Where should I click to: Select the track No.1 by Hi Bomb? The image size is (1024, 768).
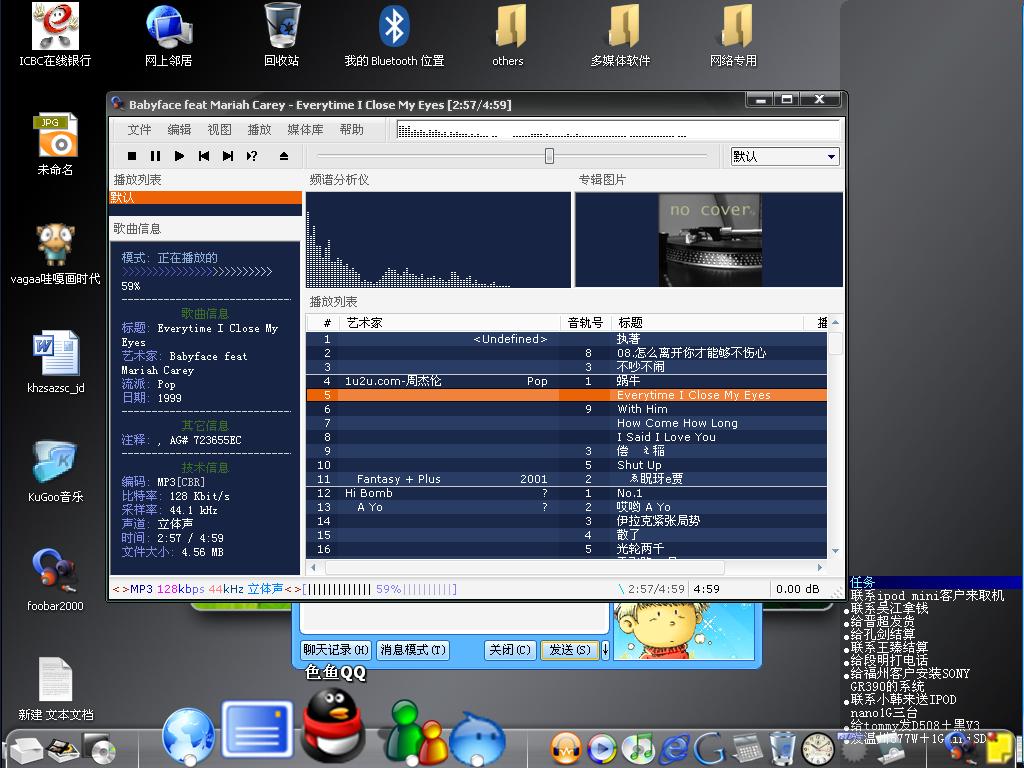pos(566,493)
